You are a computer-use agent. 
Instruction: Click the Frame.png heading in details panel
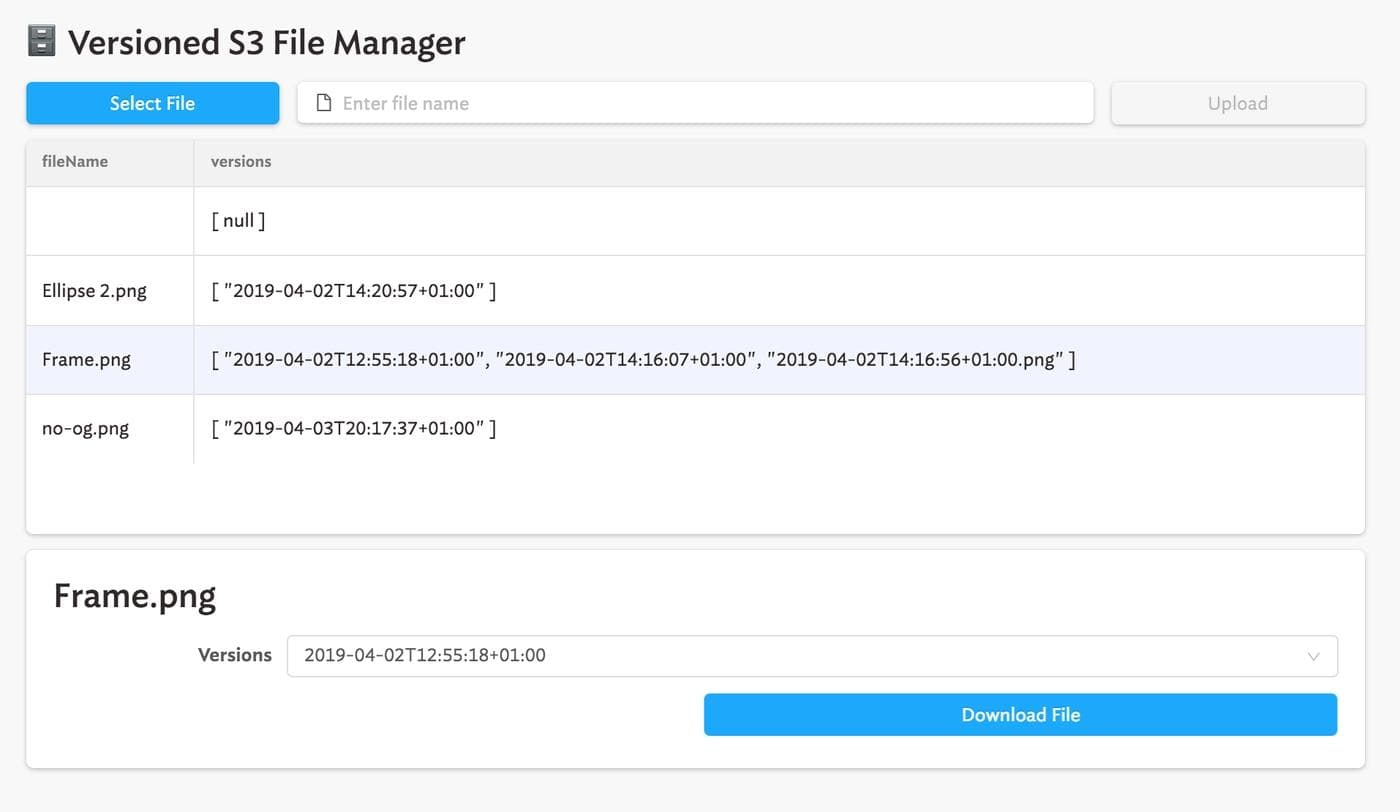[134, 596]
